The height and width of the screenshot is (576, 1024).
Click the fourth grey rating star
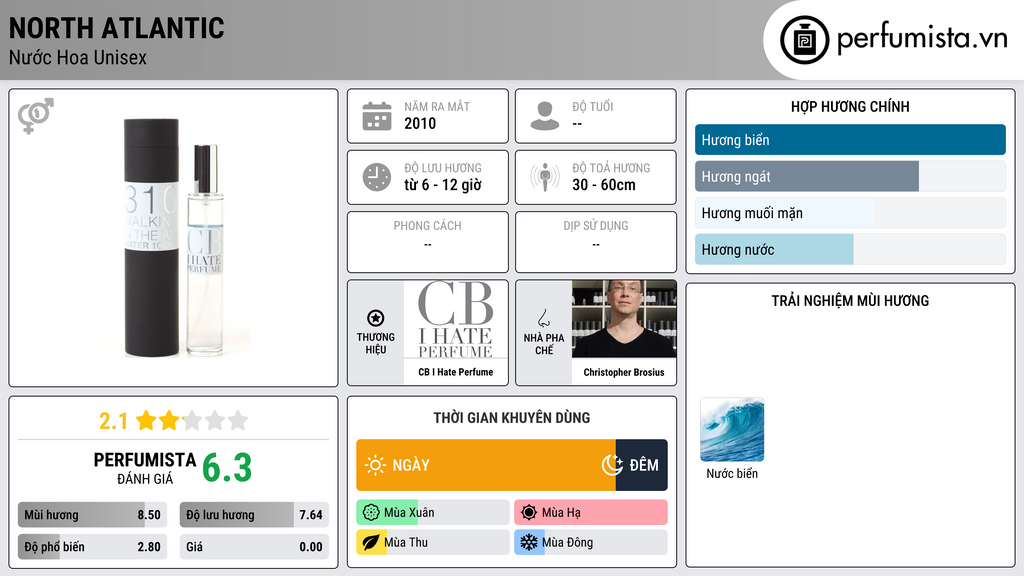point(215,420)
